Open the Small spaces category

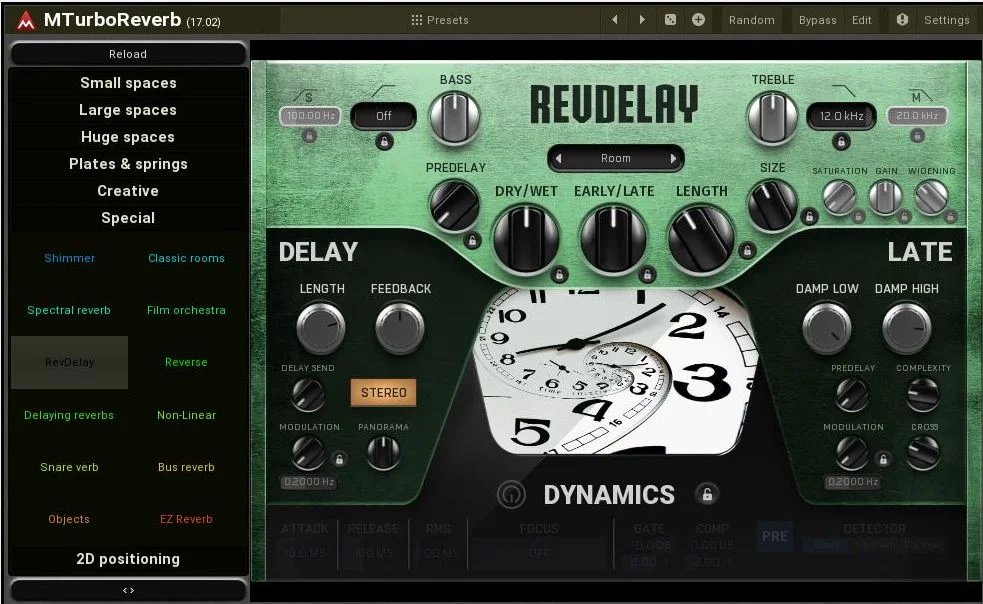[128, 83]
